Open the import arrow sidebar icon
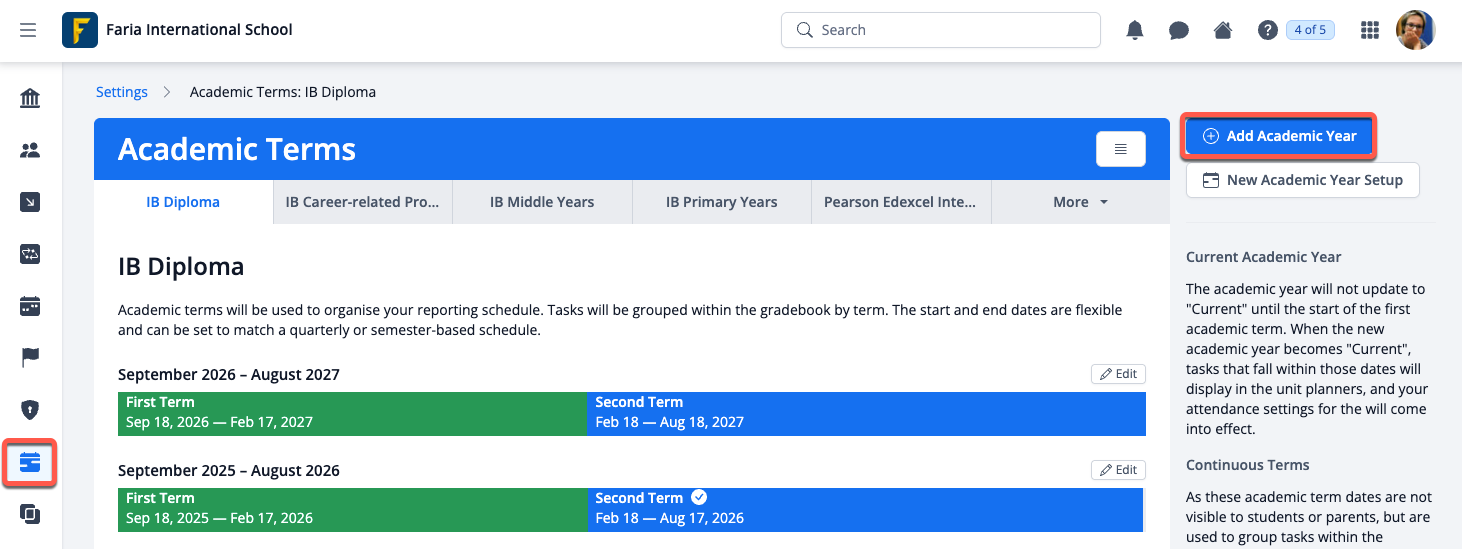This screenshot has height=549, width=1462. 30,202
